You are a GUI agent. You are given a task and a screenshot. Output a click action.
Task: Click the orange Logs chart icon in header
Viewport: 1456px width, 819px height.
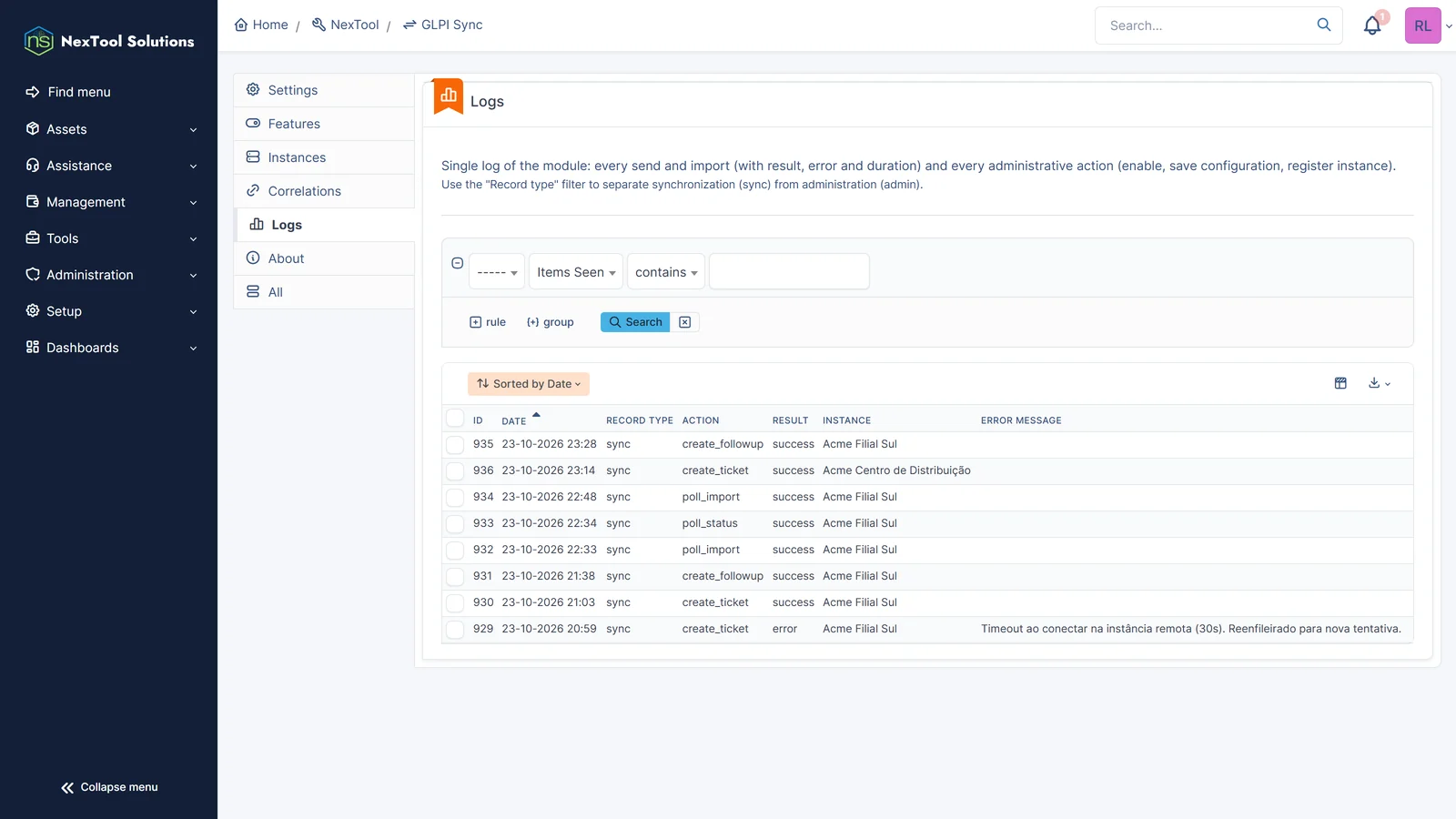coord(449,96)
